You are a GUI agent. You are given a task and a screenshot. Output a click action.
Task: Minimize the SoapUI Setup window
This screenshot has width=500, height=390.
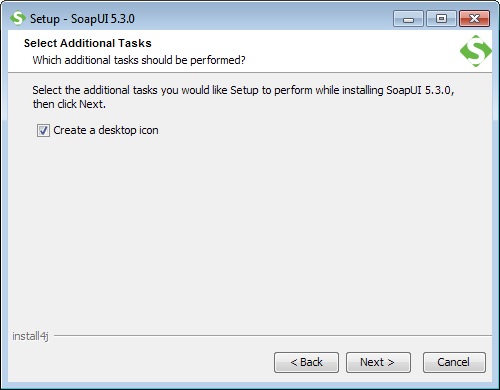coord(408,18)
